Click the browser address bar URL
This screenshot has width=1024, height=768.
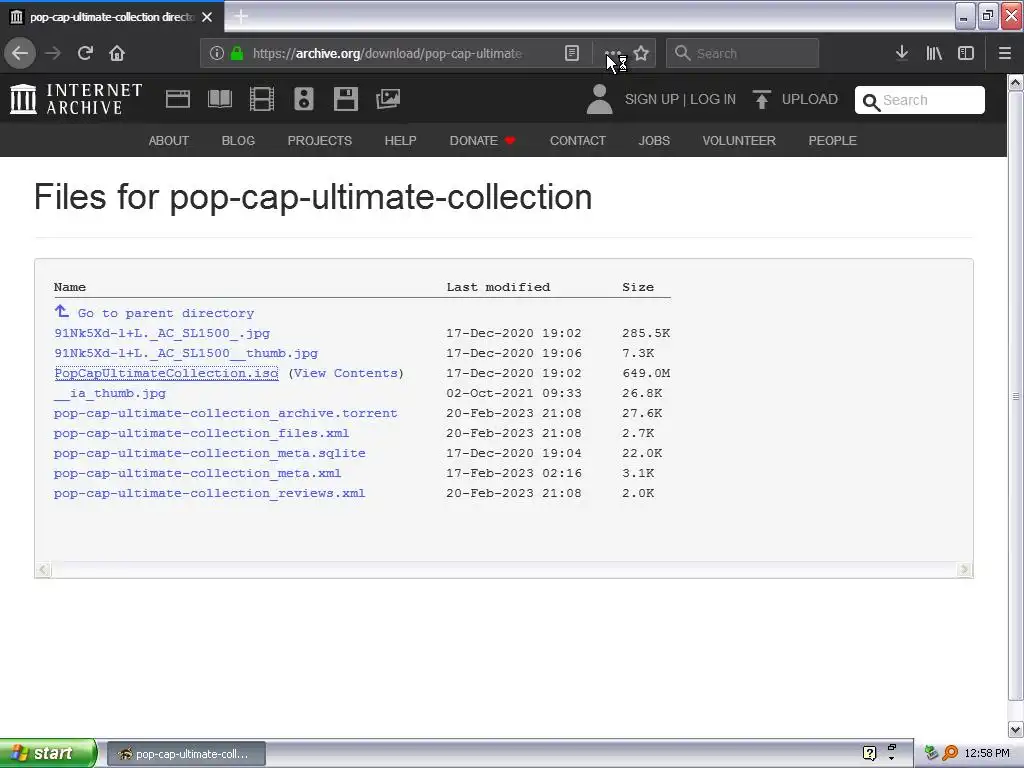pyautogui.click(x=387, y=53)
